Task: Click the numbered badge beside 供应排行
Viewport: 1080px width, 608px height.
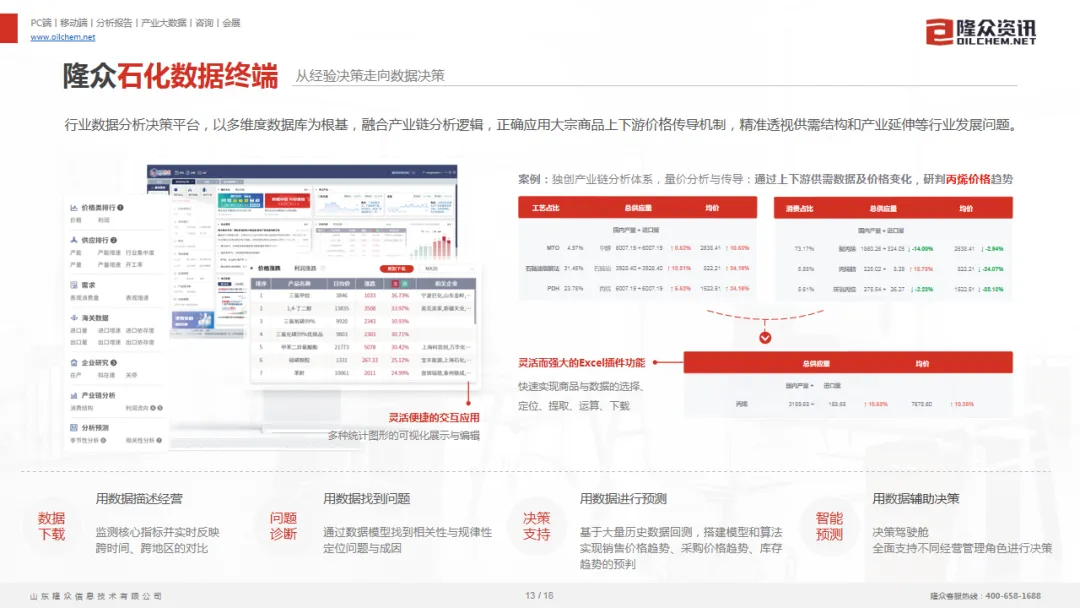Action: point(114,240)
